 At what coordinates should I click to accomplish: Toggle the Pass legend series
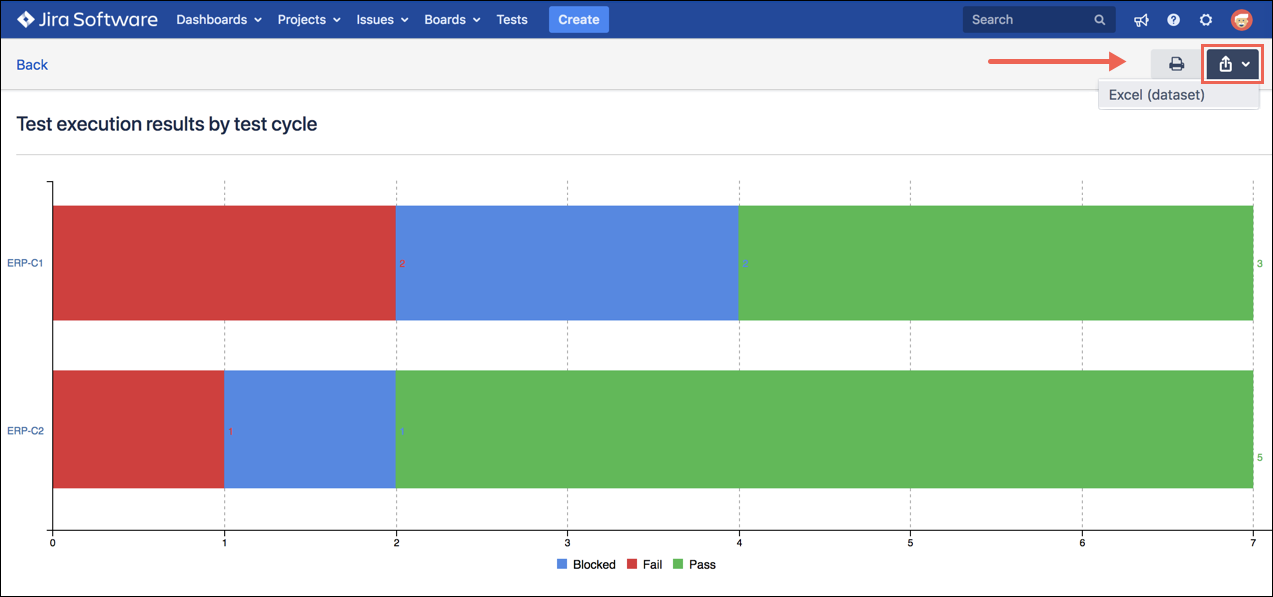694,564
